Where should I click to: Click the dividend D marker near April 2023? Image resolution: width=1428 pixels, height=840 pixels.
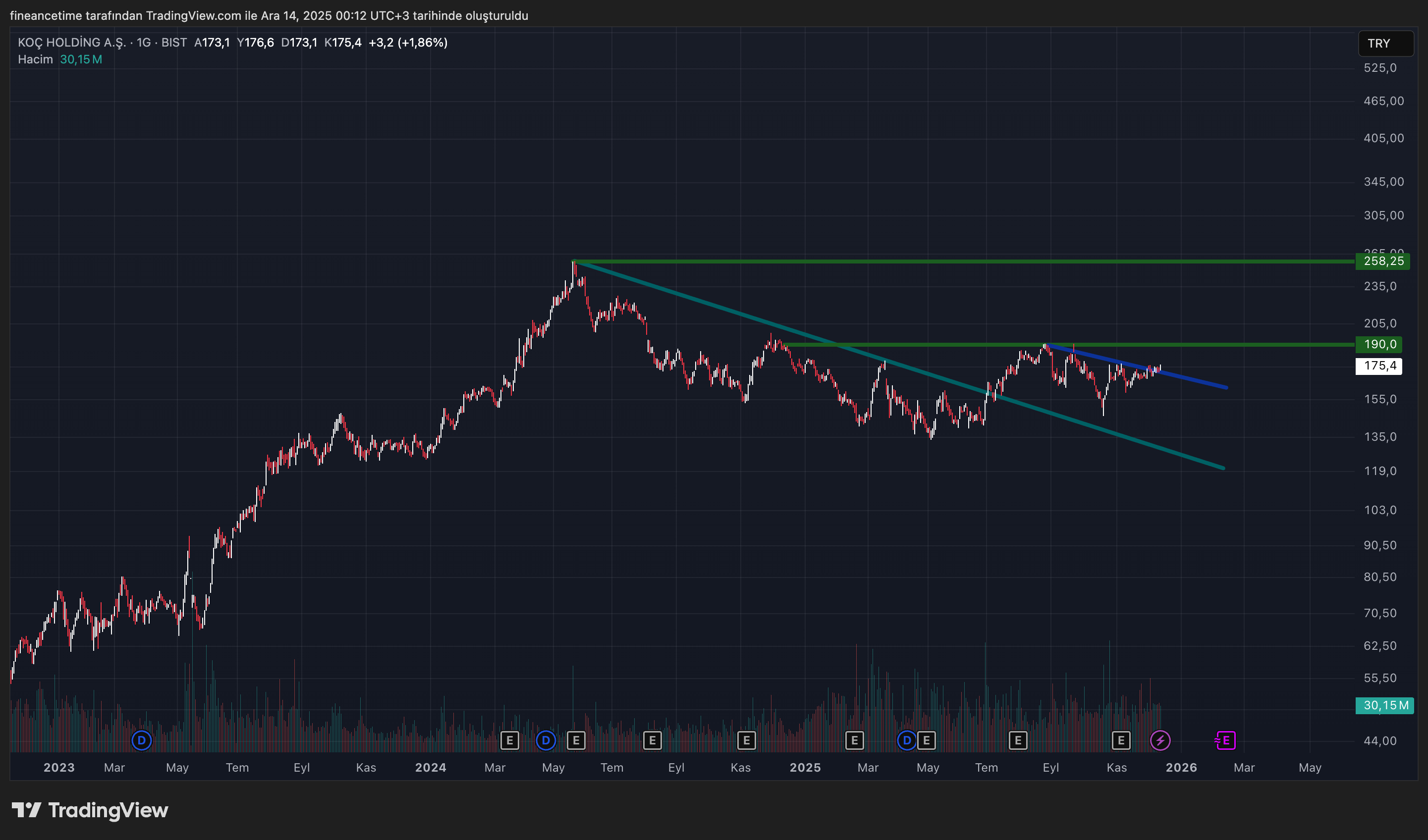coord(141,740)
